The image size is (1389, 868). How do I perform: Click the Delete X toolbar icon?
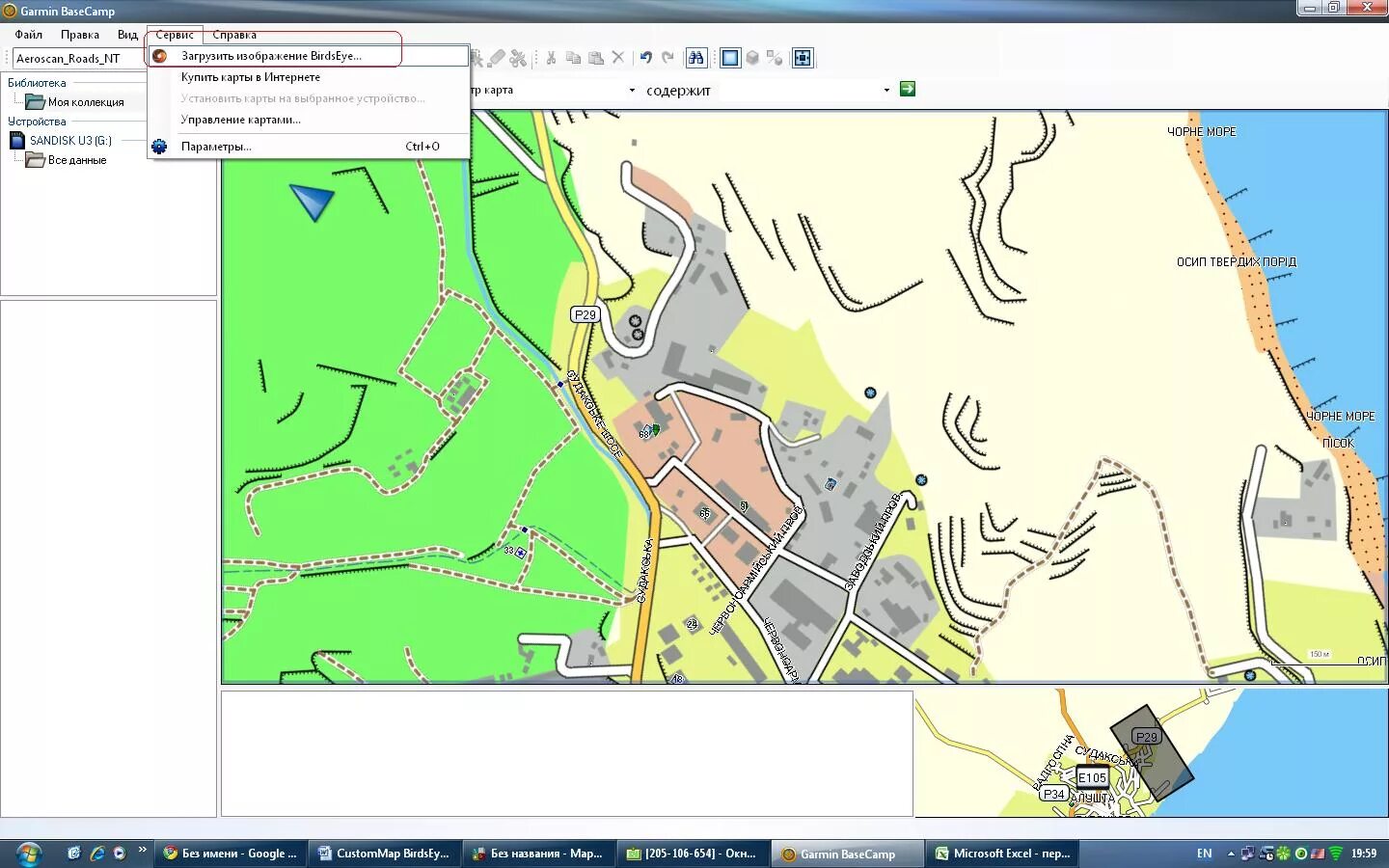618,58
